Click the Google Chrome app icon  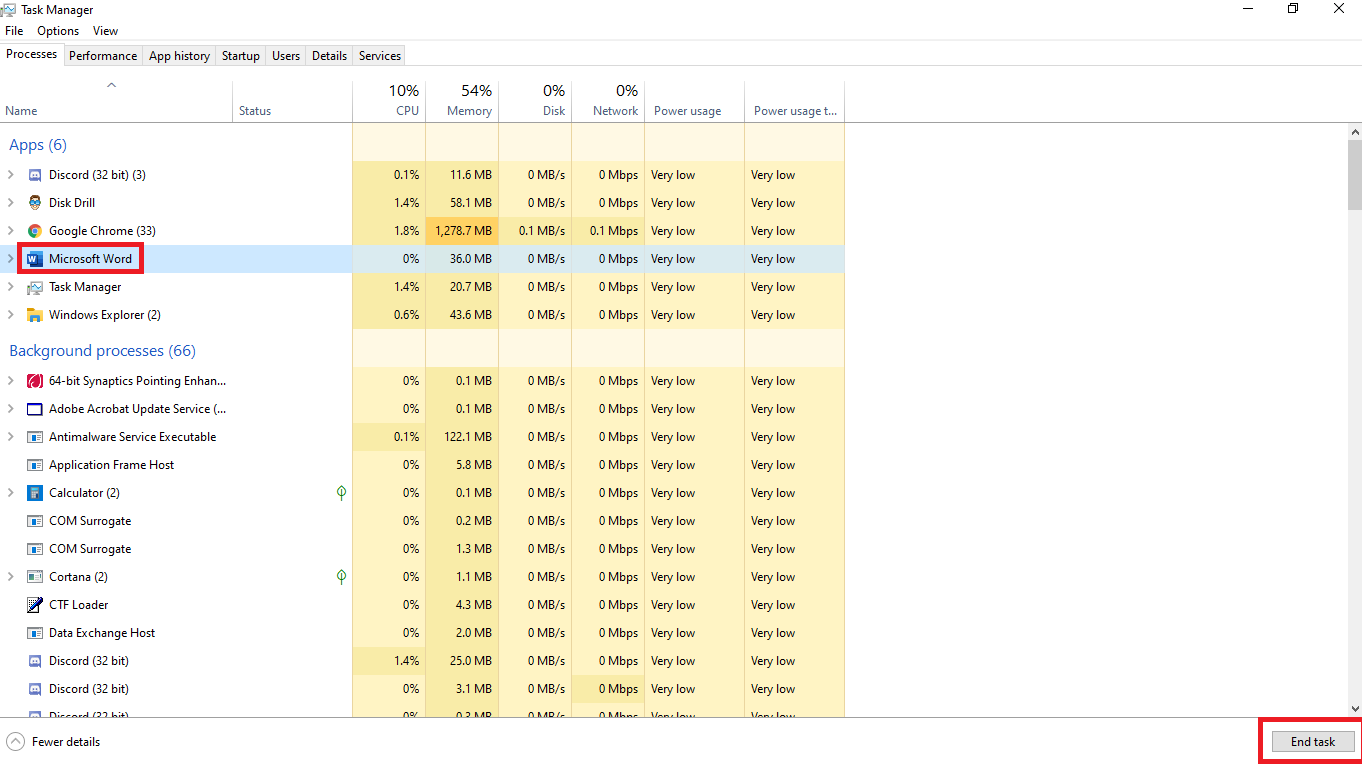pyautogui.click(x=35, y=231)
